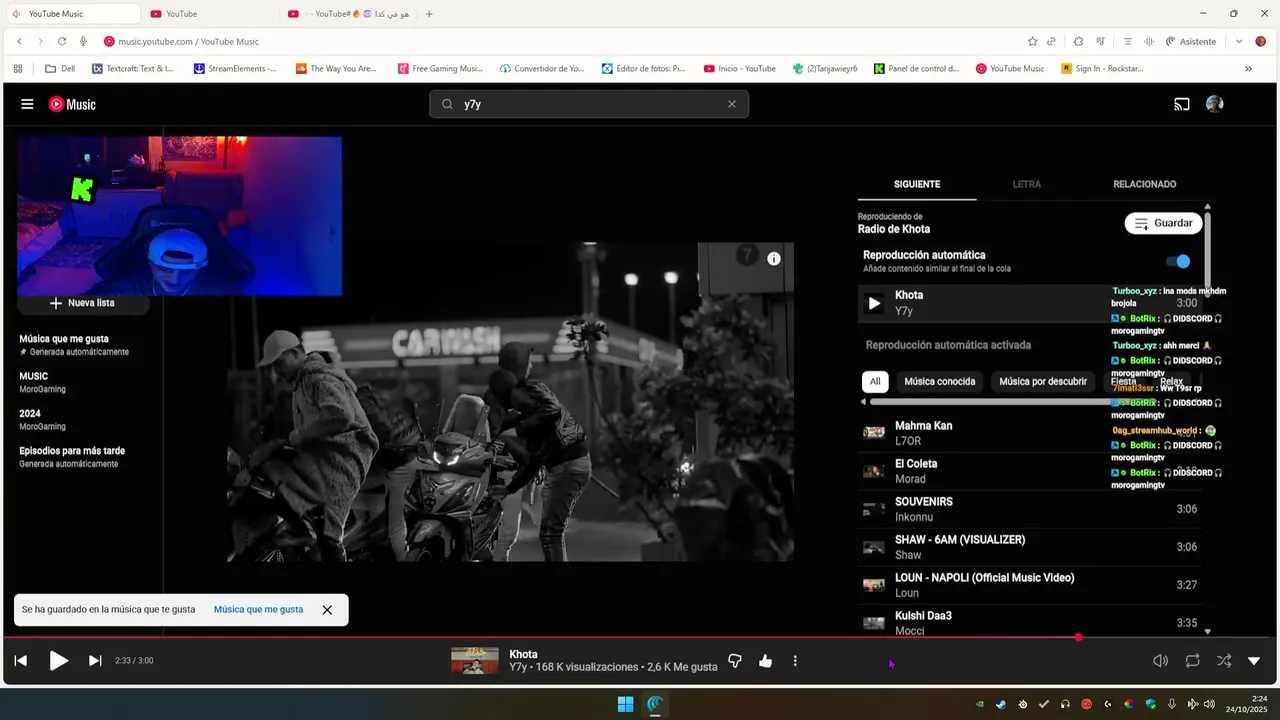Create a Nueva lista playlist
This screenshot has width=1280, height=720.
pyautogui.click(x=83, y=303)
